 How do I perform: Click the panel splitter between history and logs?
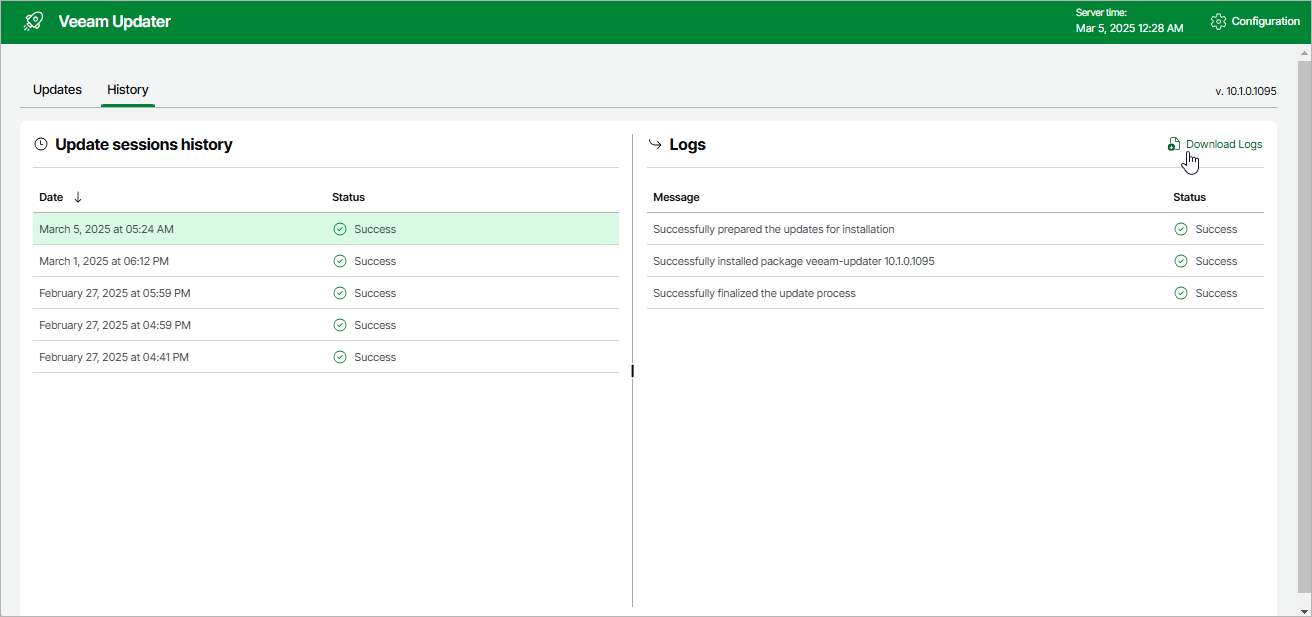coord(633,371)
